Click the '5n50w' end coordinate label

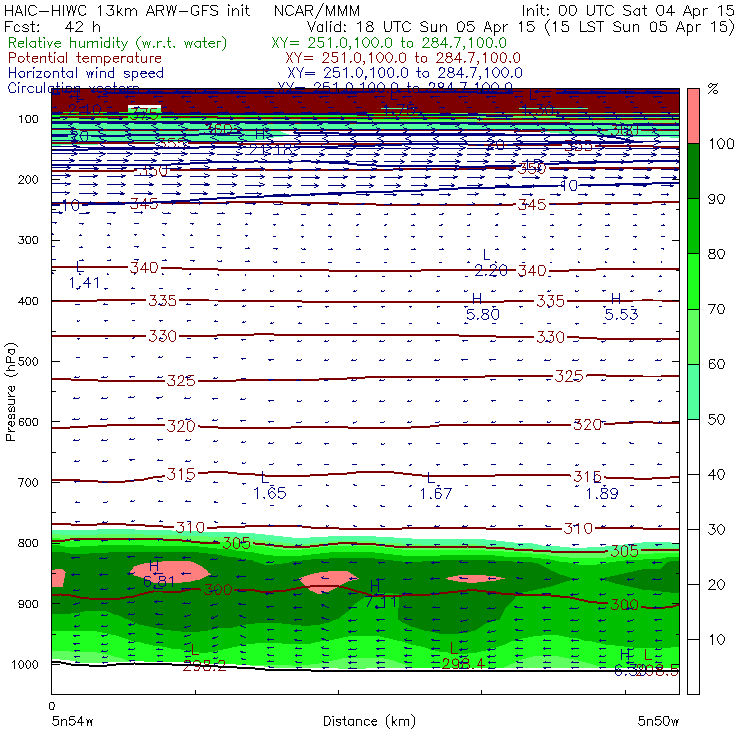(x=658, y=721)
